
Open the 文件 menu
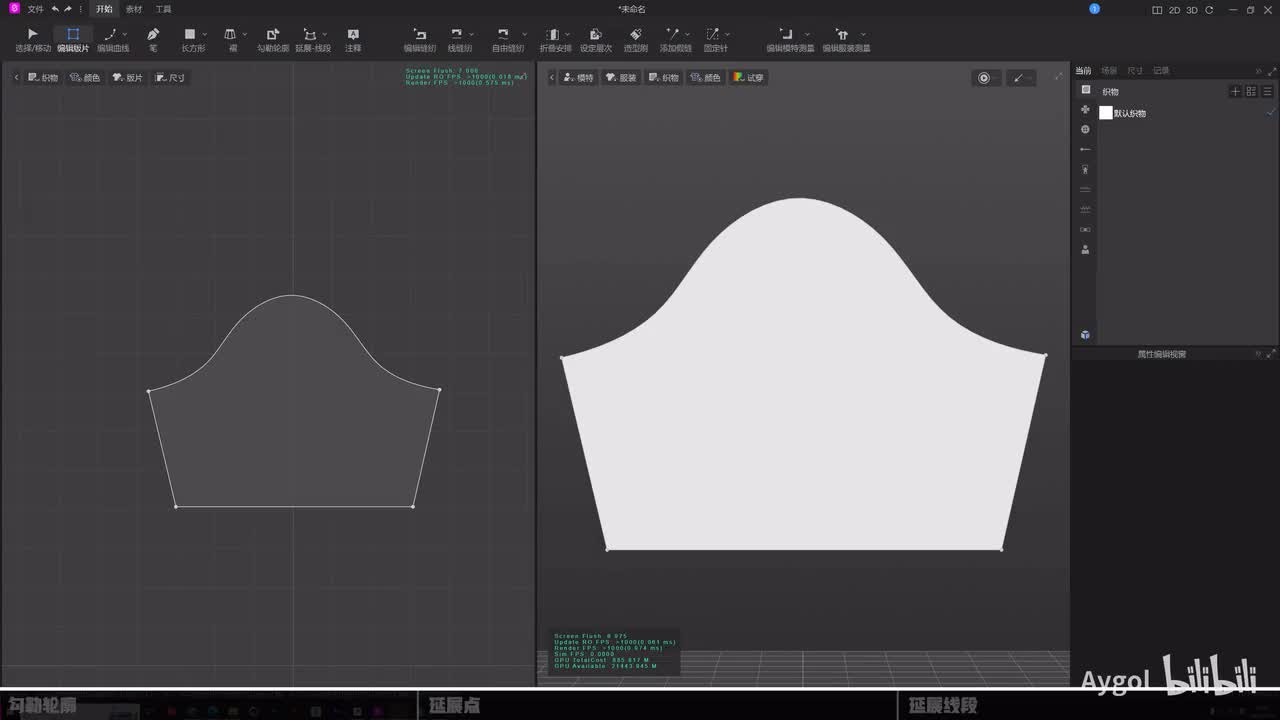[35, 9]
